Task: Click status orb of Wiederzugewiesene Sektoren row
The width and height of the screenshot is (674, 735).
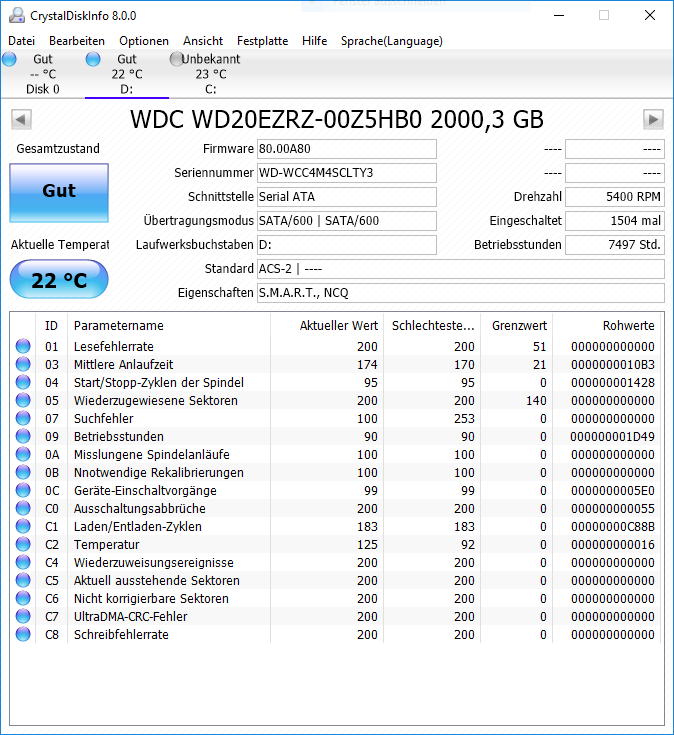Action: 23,400
